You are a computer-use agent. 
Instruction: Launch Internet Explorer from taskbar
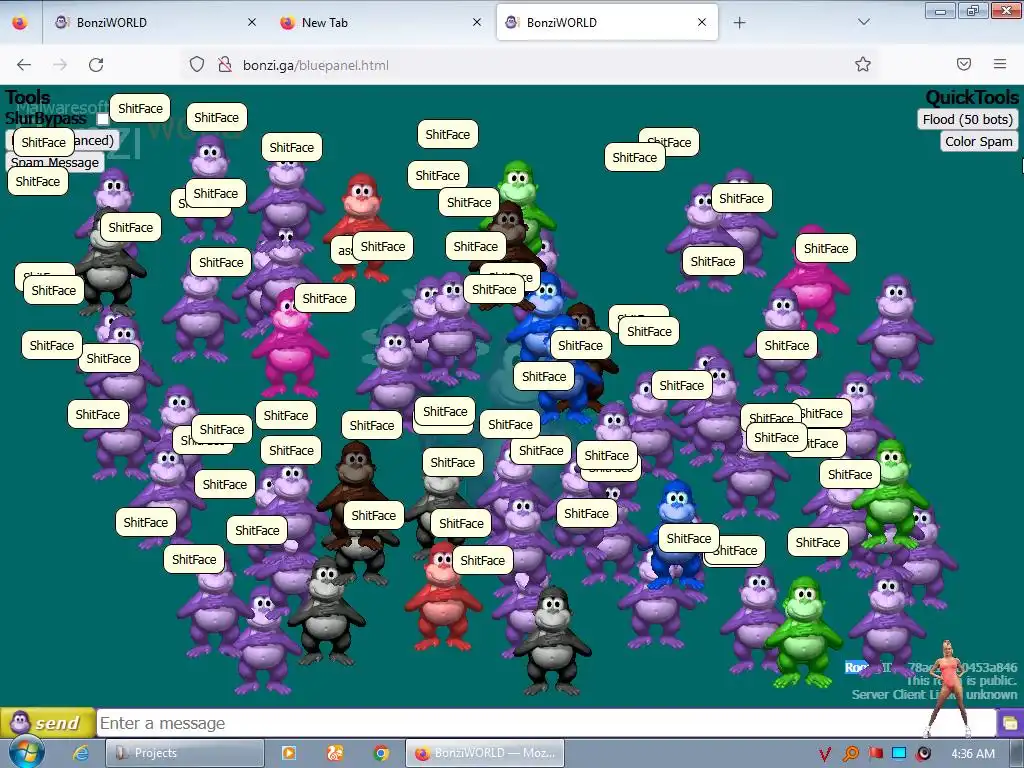tap(80, 753)
